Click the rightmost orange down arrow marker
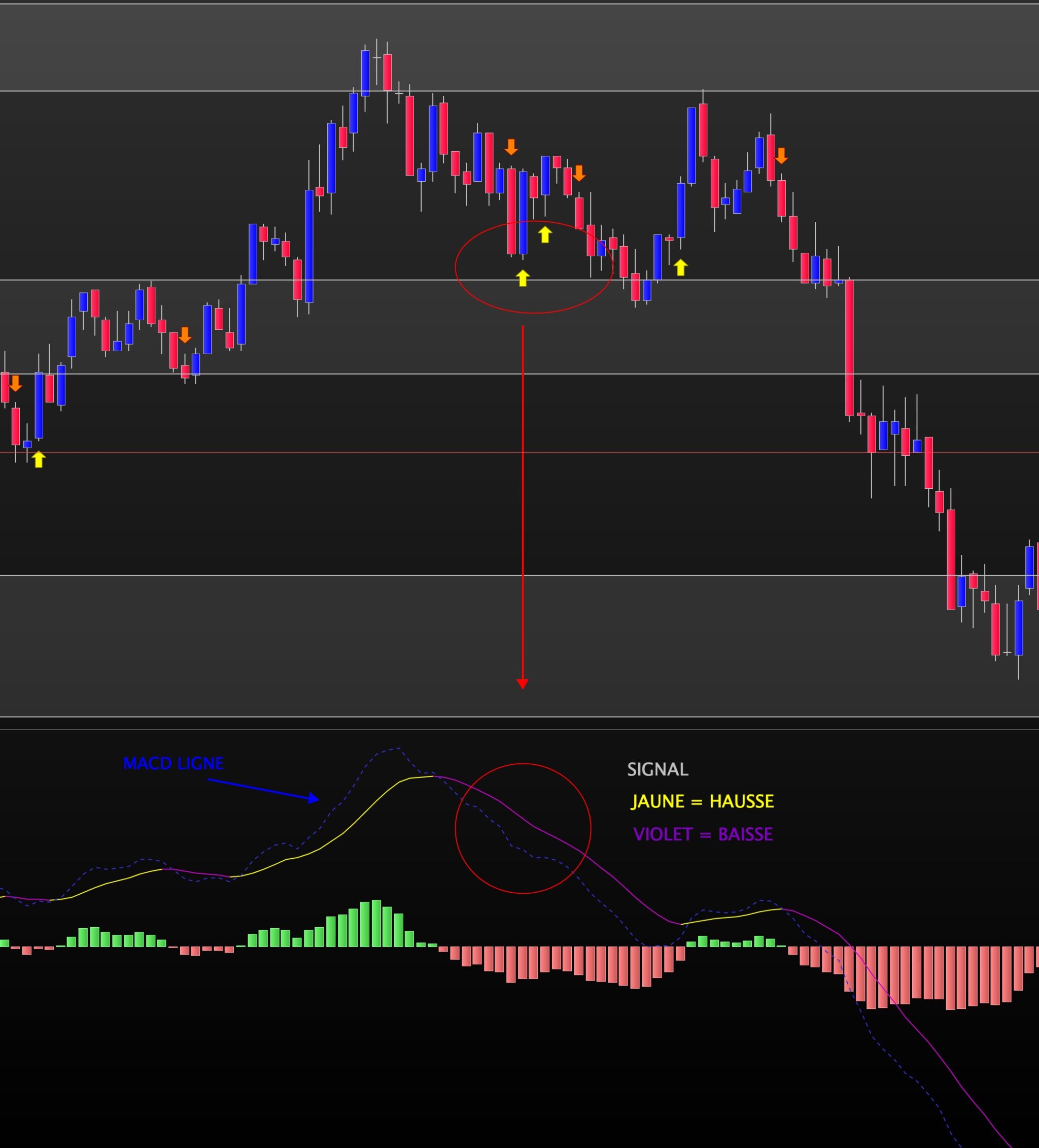Viewport: 1039px width, 1148px height. 781,155
